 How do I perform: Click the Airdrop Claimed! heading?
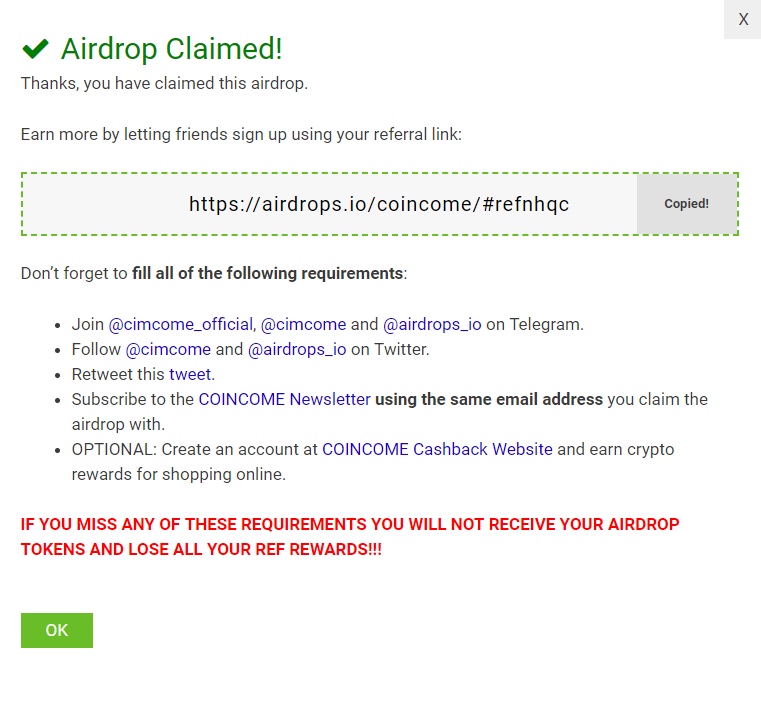coord(171,48)
